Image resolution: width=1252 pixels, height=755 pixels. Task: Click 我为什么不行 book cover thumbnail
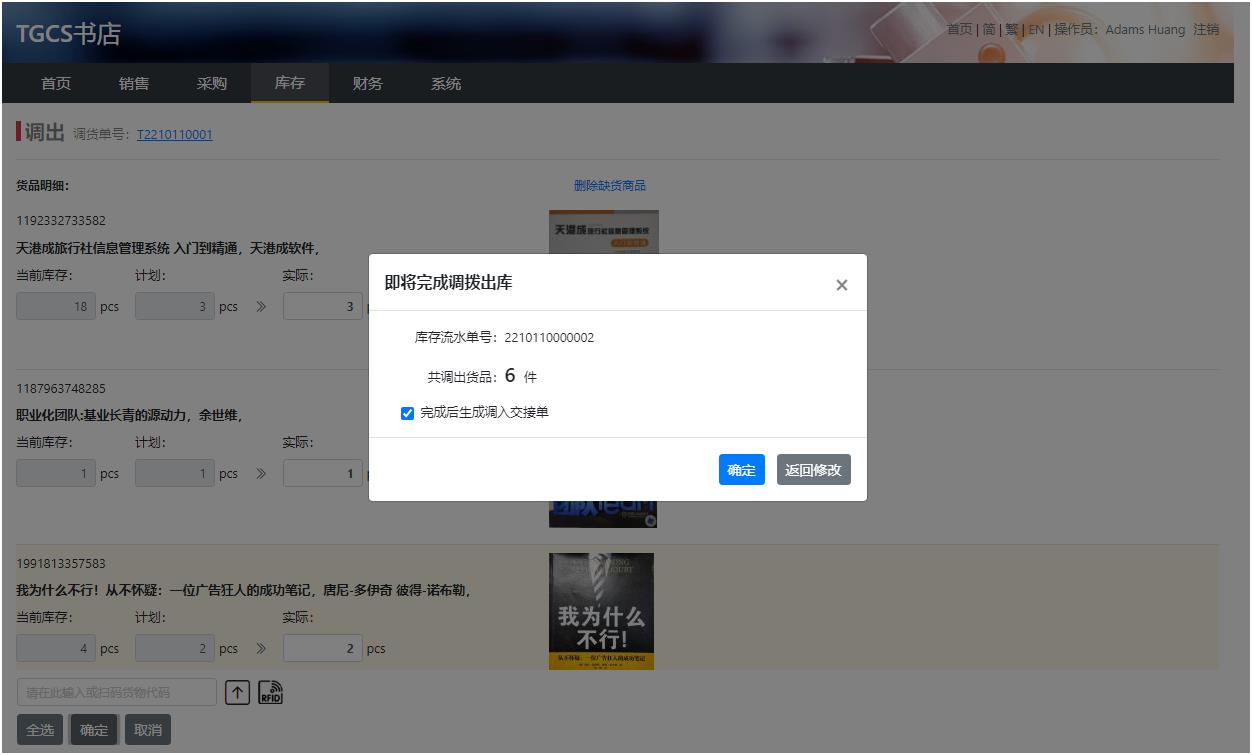[x=601, y=611]
